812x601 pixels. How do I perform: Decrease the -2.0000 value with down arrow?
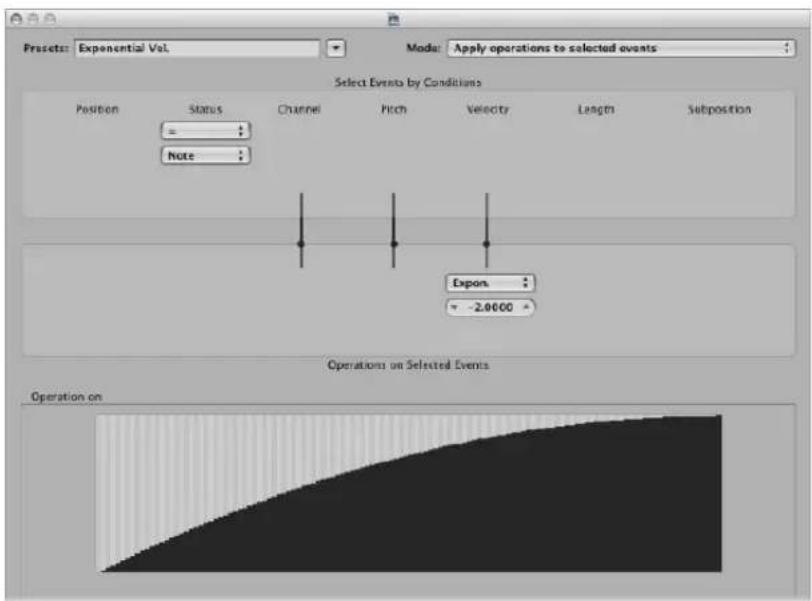pyautogui.click(x=454, y=307)
